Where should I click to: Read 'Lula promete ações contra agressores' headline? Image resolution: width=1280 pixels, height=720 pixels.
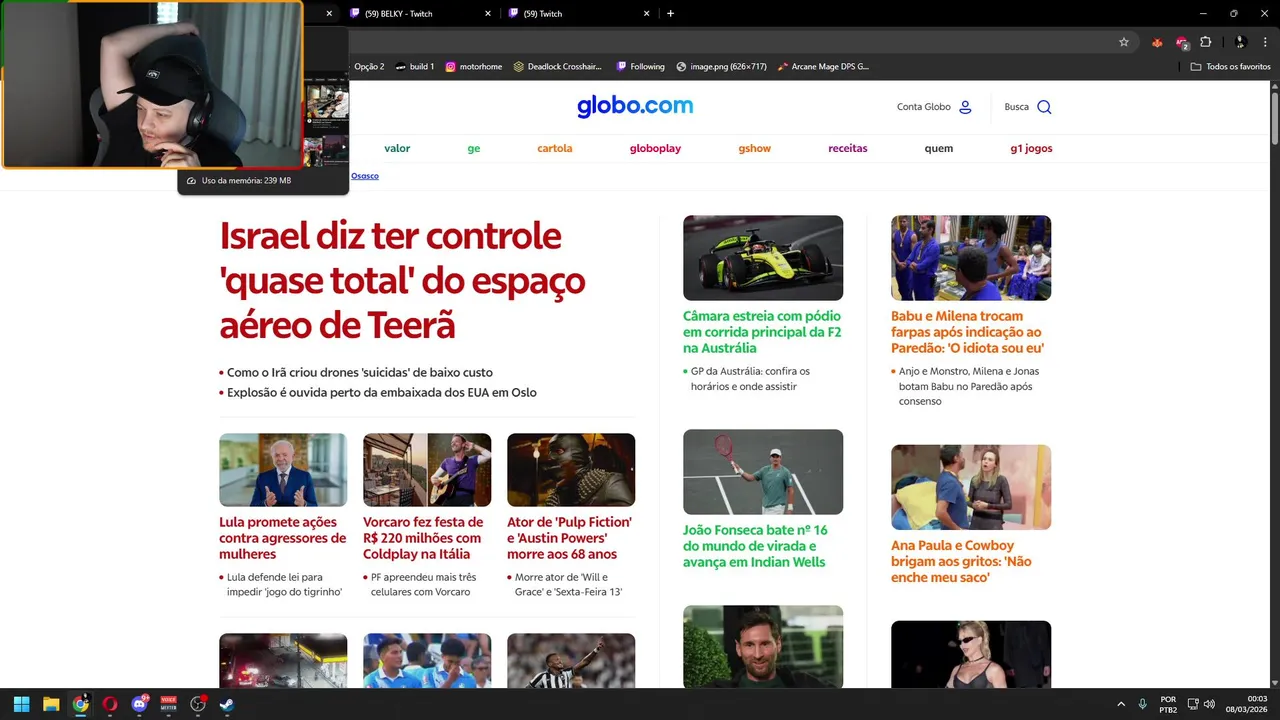click(282, 538)
